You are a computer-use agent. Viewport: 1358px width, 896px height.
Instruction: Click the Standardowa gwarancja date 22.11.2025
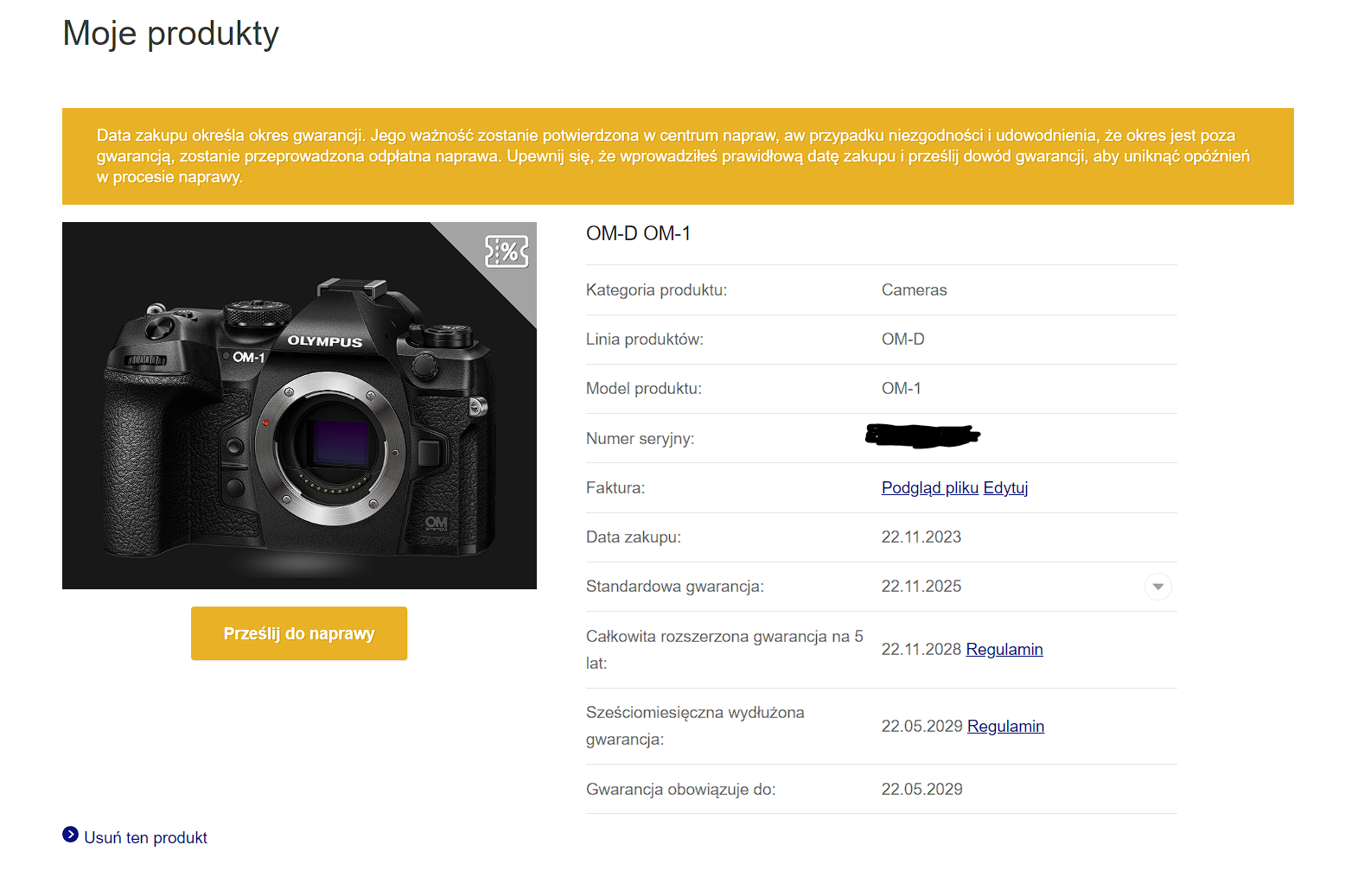[x=921, y=587]
